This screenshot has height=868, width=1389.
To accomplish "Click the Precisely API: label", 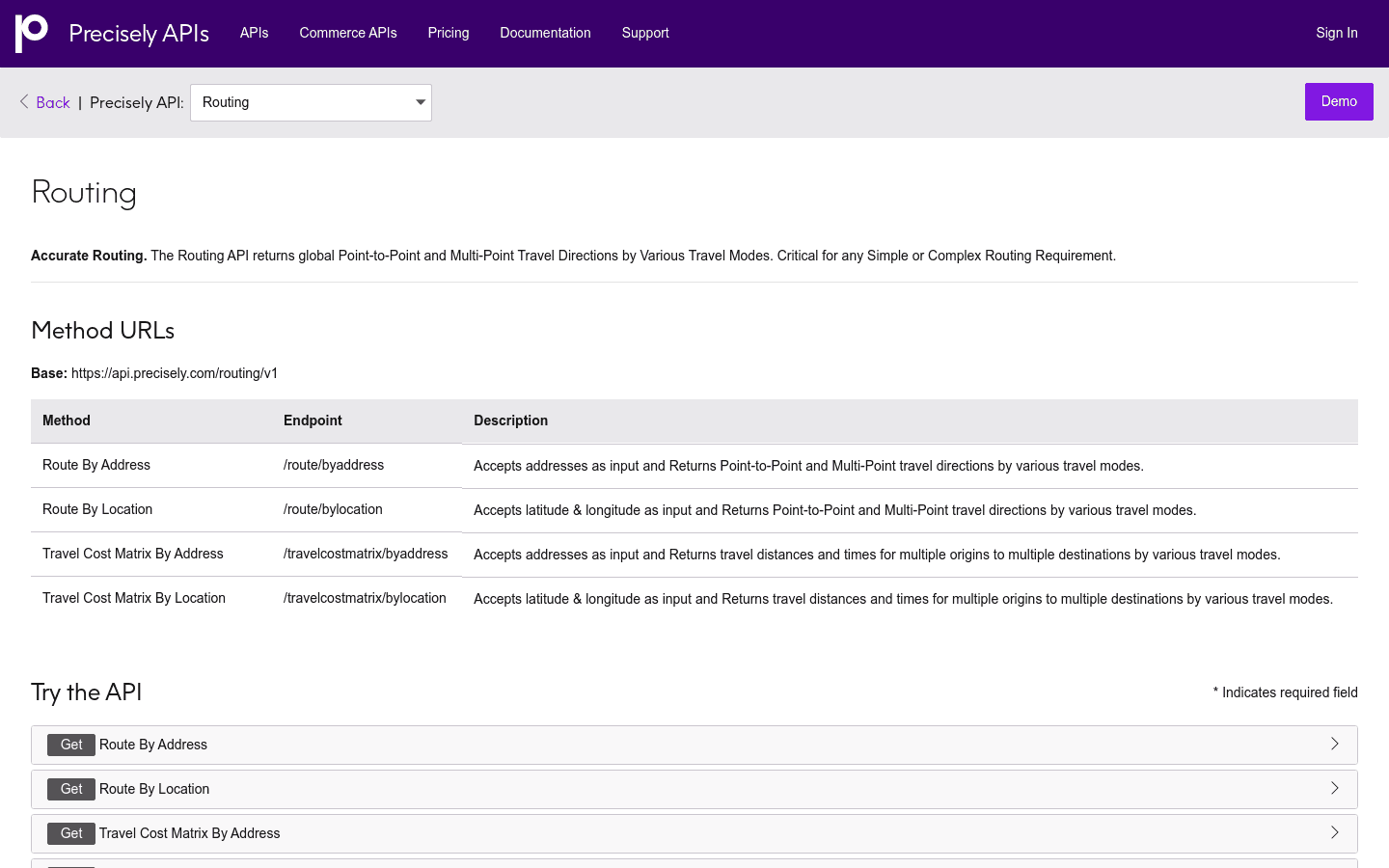I will tap(137, 102).
